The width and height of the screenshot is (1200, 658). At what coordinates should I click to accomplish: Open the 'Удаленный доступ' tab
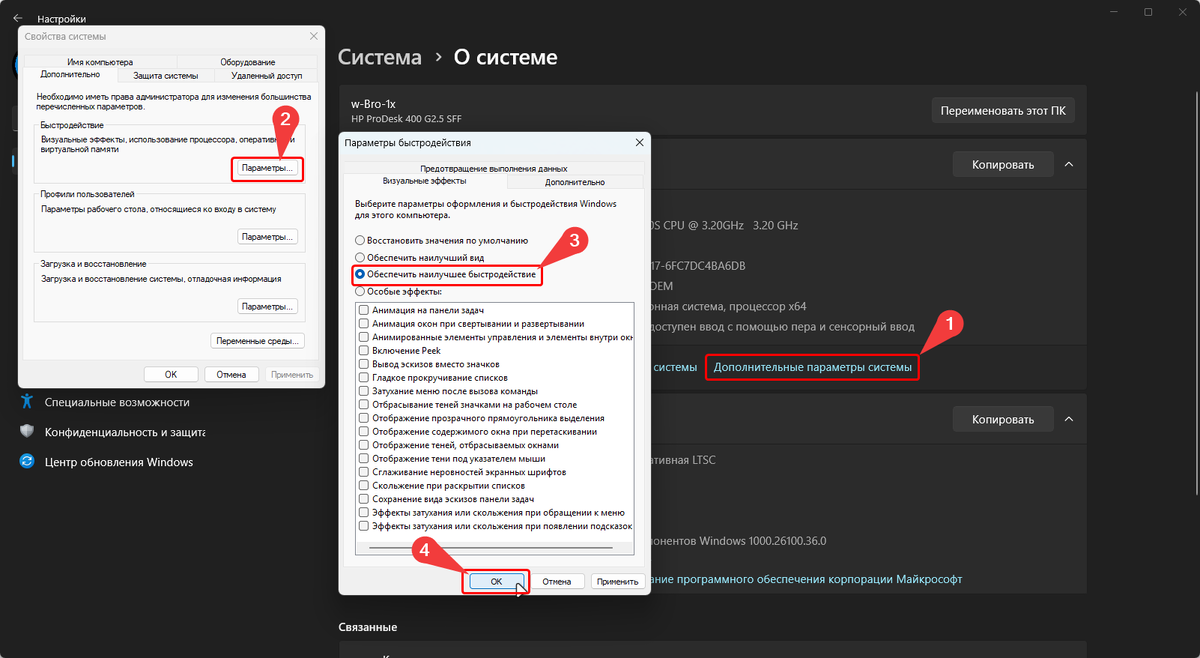266,76
